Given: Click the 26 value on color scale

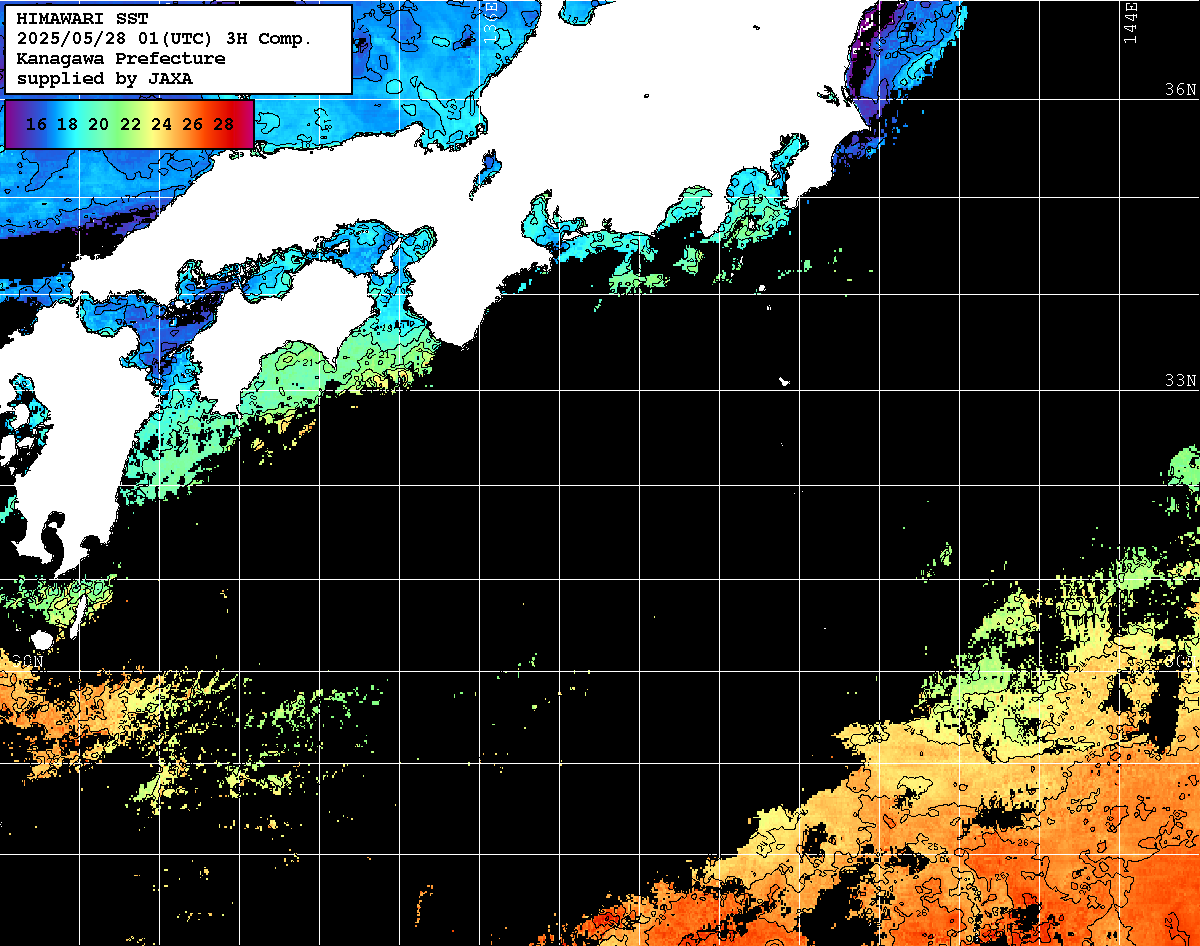Looking at the screenshot, I should tap(193, 124).
